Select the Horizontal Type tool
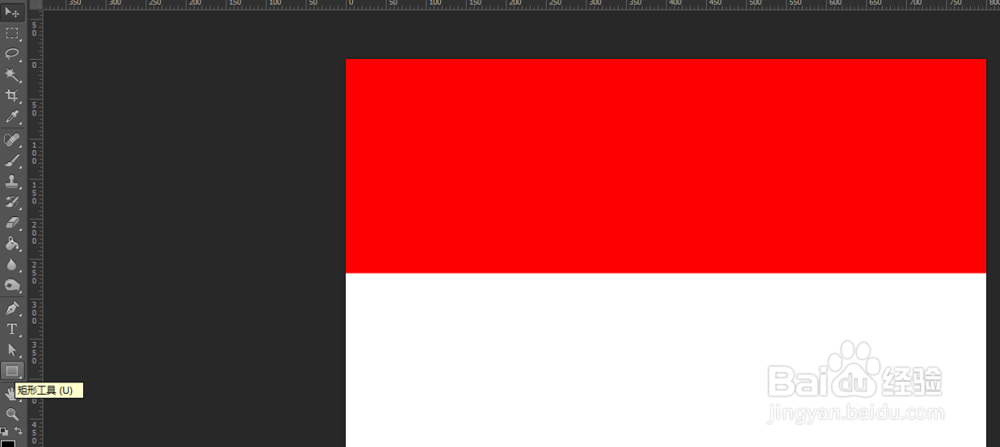The width and height of the screenshot is (1000, 447). [x=12, y=330]
